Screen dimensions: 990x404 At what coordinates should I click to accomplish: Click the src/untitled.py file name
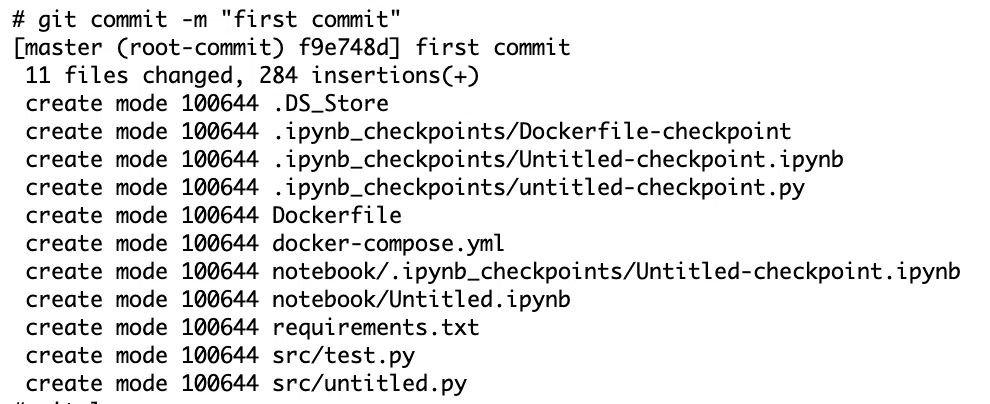369,383
